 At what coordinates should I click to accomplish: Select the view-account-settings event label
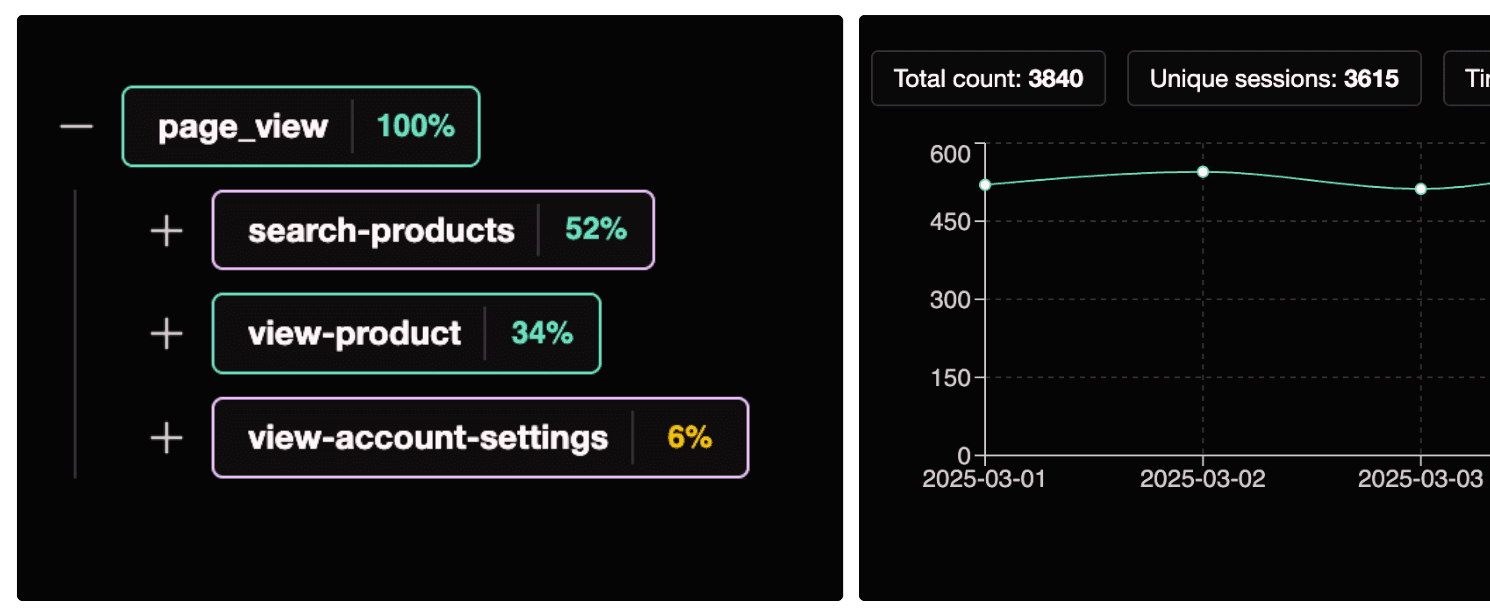(427, 438)
